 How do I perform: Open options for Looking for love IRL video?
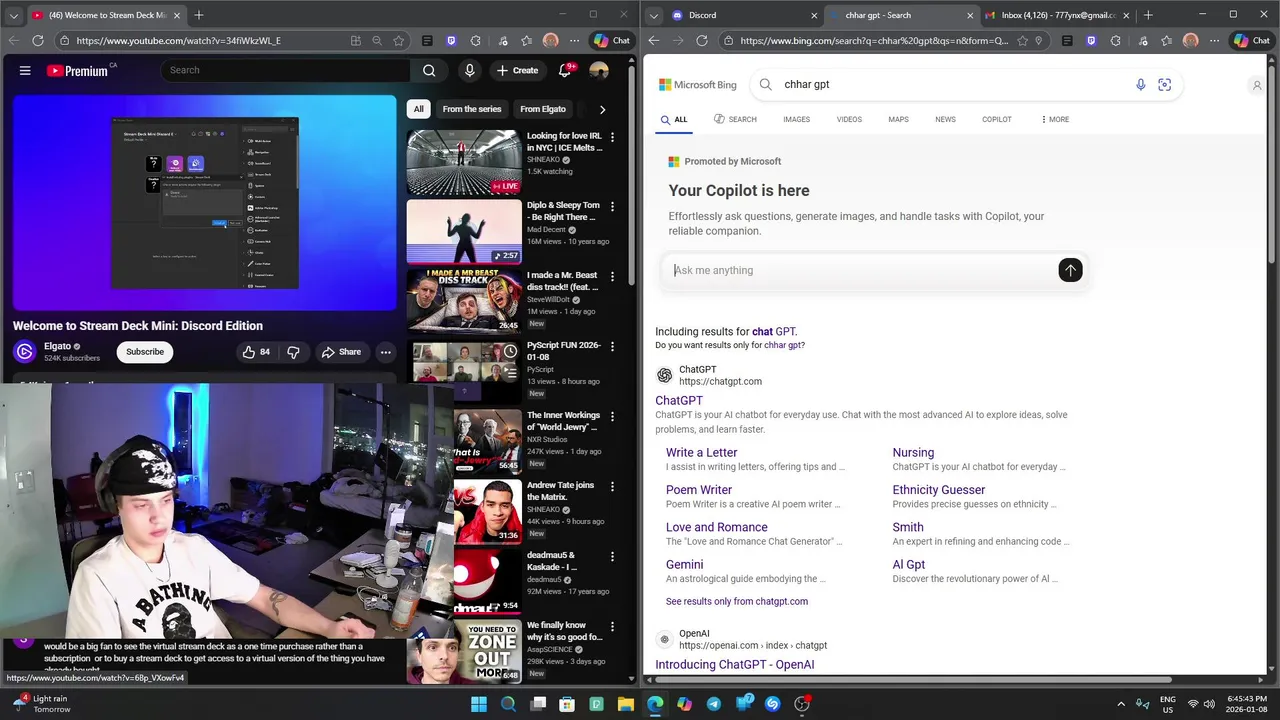613,137
